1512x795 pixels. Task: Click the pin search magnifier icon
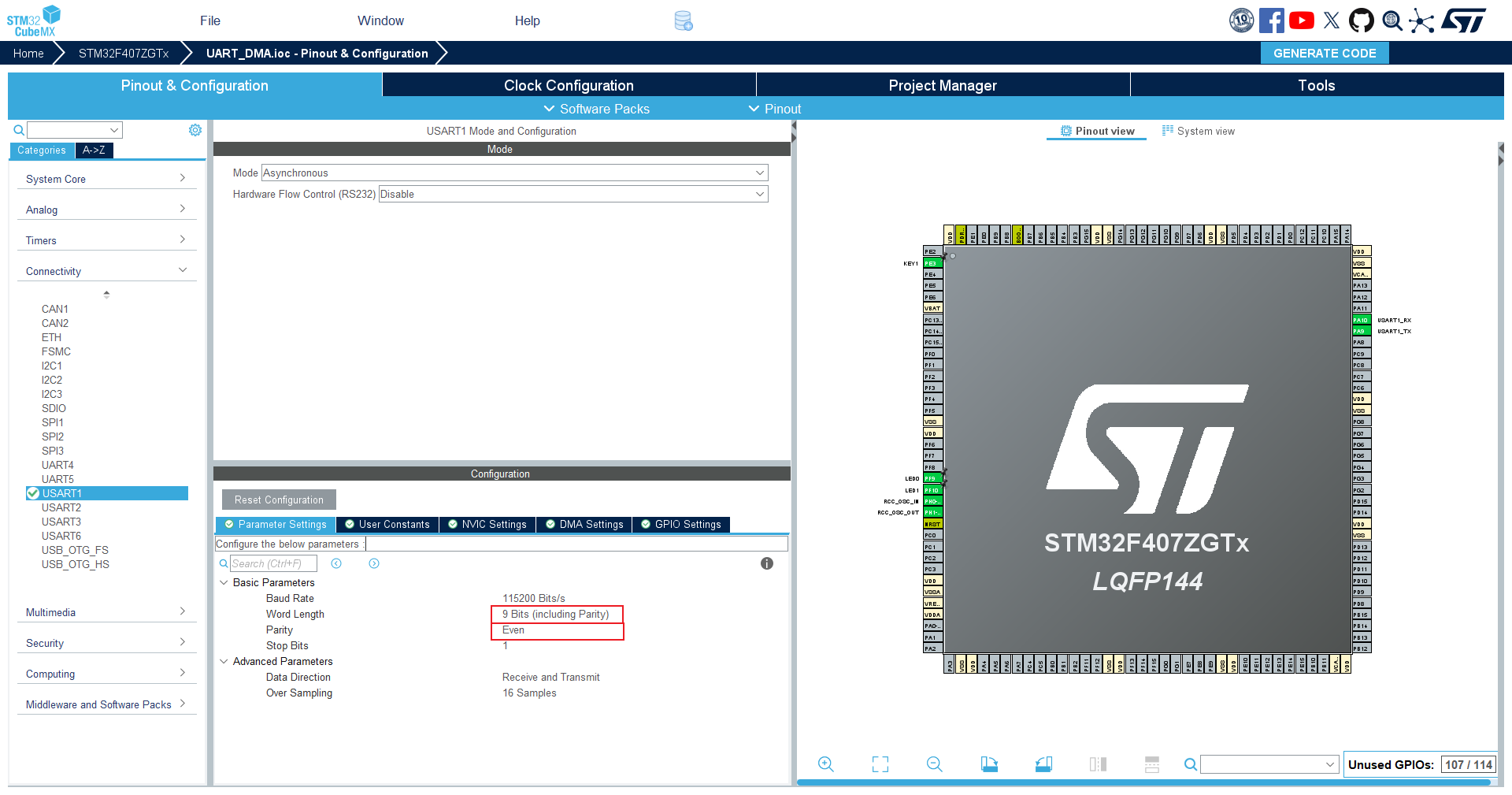(1191, 764)
